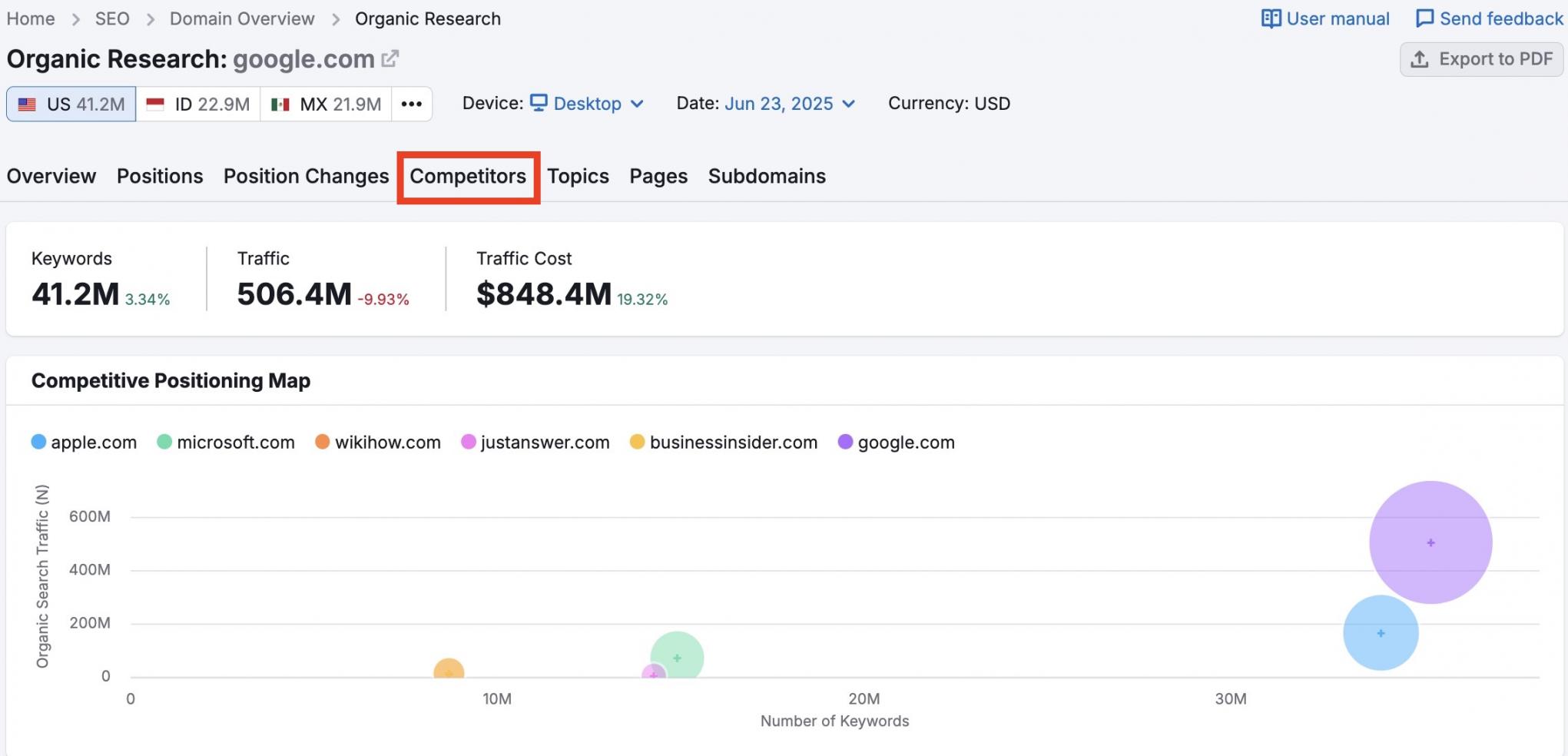Select ID 22.9M database
The height and width of the screenshot is (756, 1568).
point(198,104)
